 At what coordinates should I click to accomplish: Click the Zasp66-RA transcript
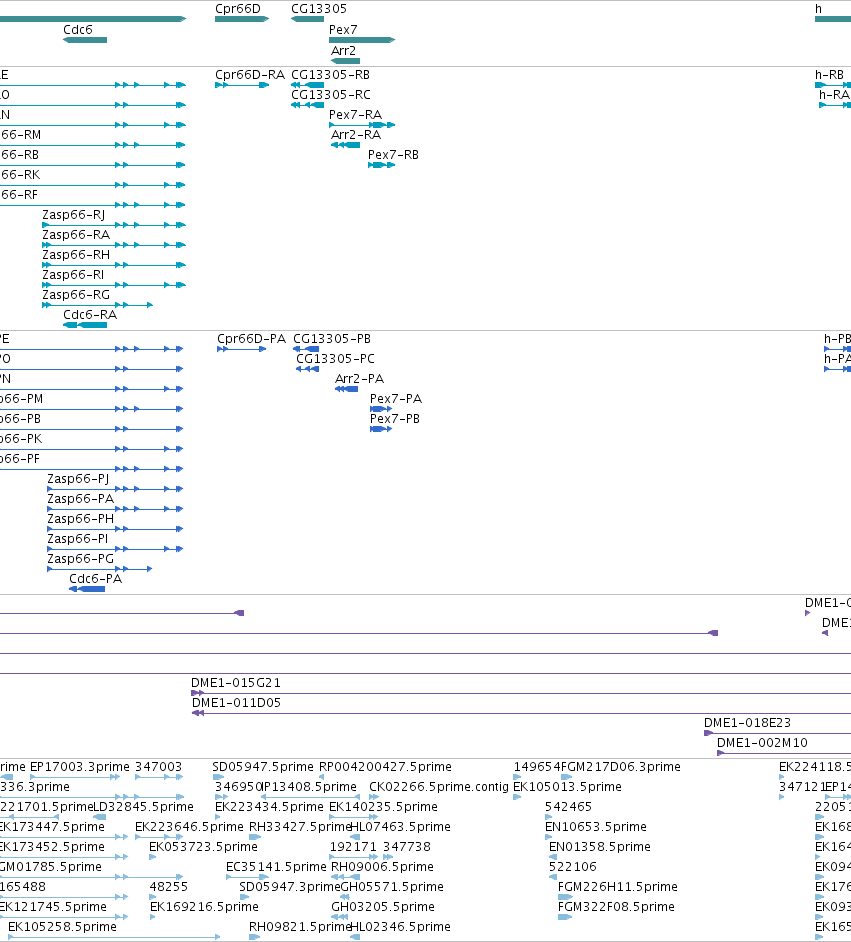(114, 245)
